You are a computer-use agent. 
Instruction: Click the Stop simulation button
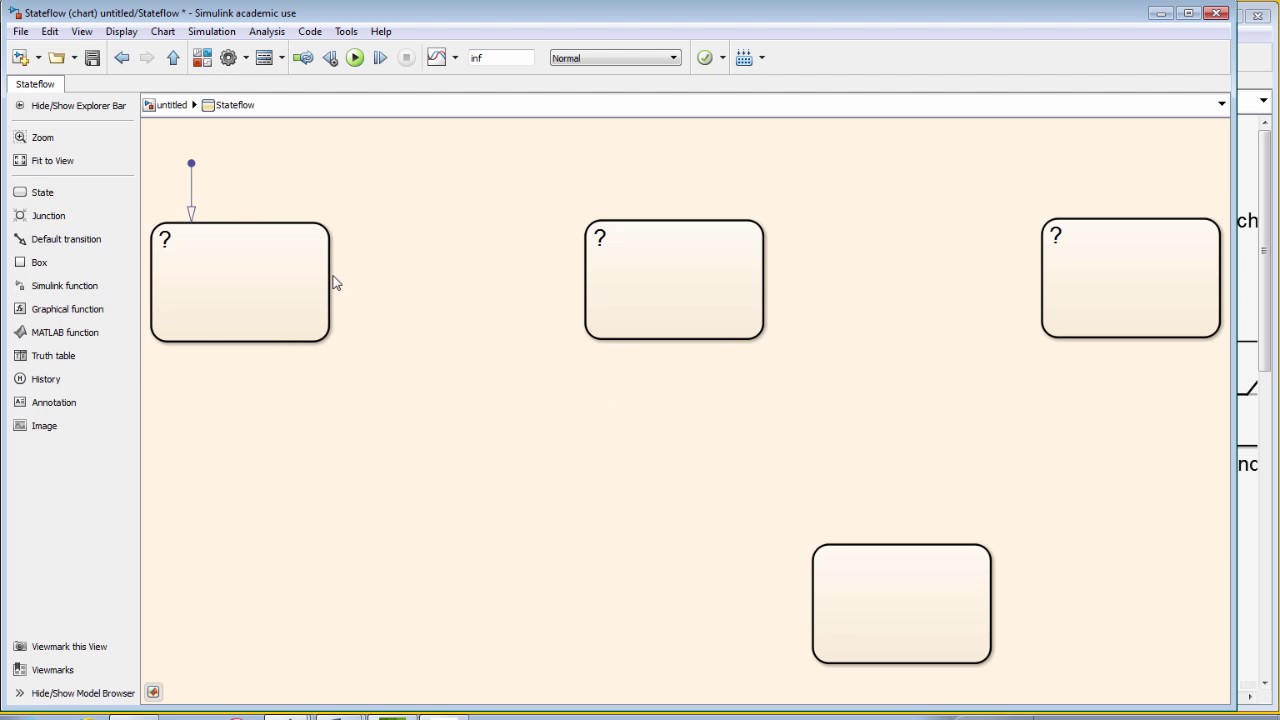tap(406, 58)
